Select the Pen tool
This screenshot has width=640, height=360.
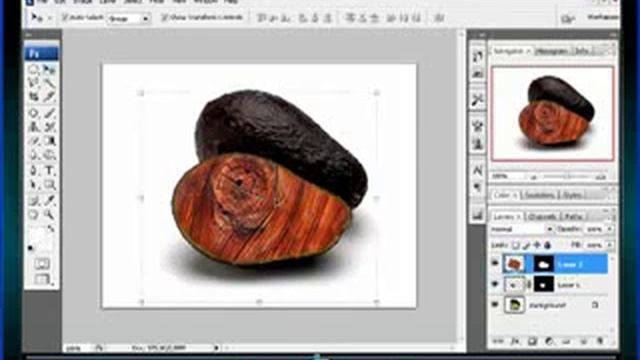[34, 171]
